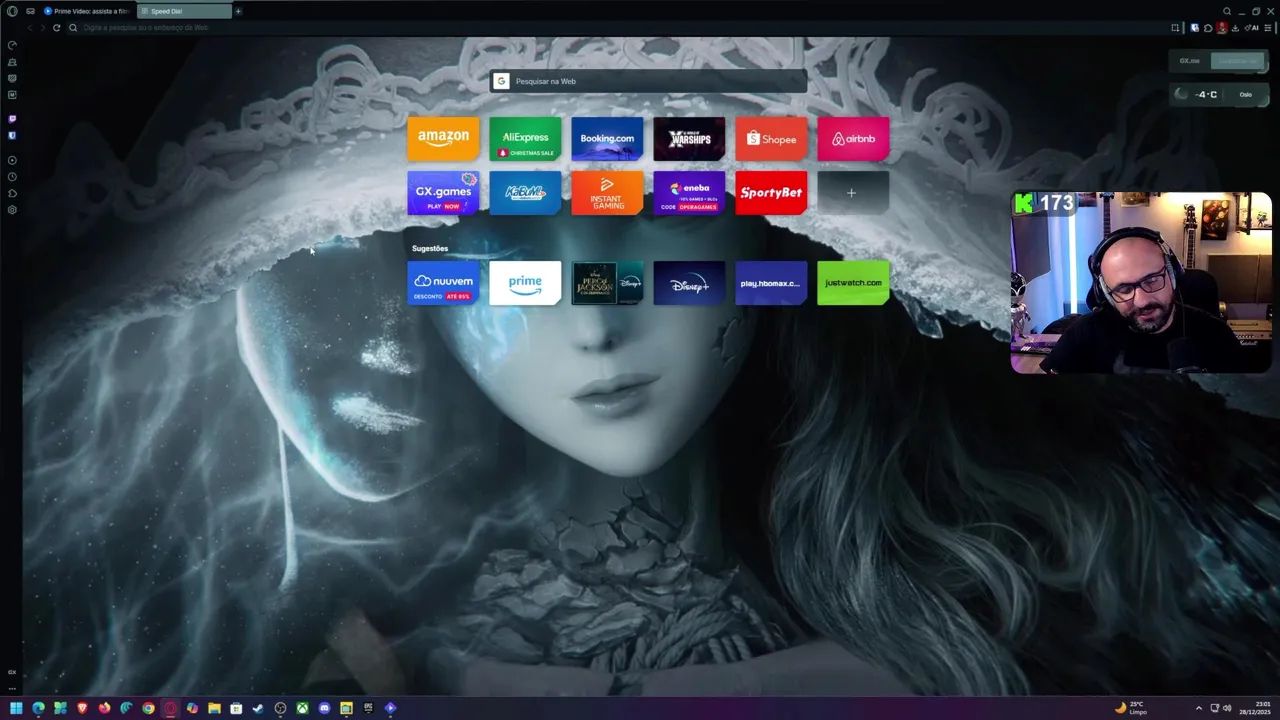
Task: Go forward using the forward arrow
Action: [42, 28]
